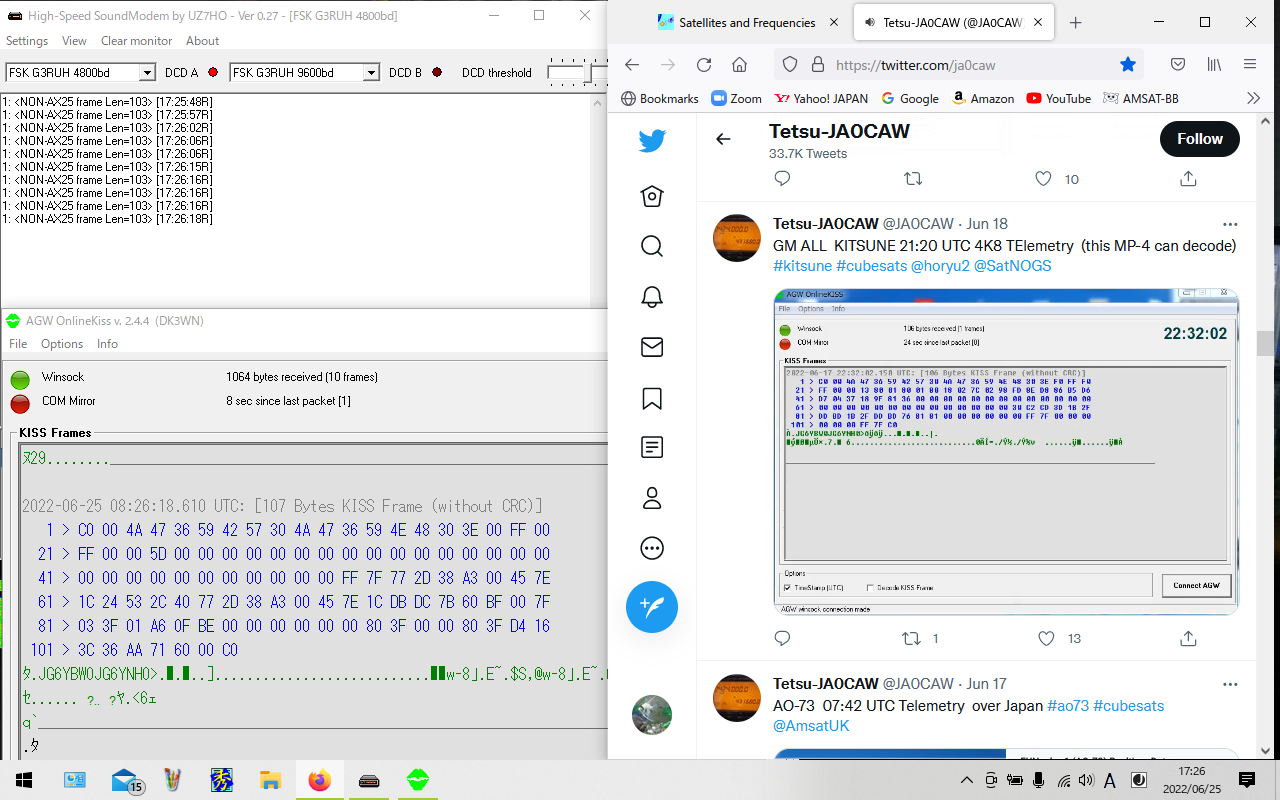Open Twitter Home feed icon

click(x=652, y=196)
